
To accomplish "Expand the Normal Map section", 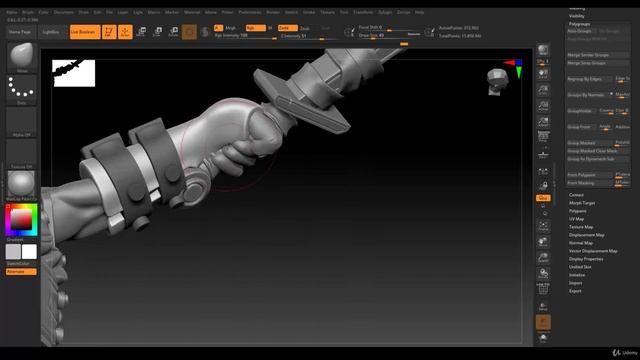I will pyautogui.click(x=581, y=243).
